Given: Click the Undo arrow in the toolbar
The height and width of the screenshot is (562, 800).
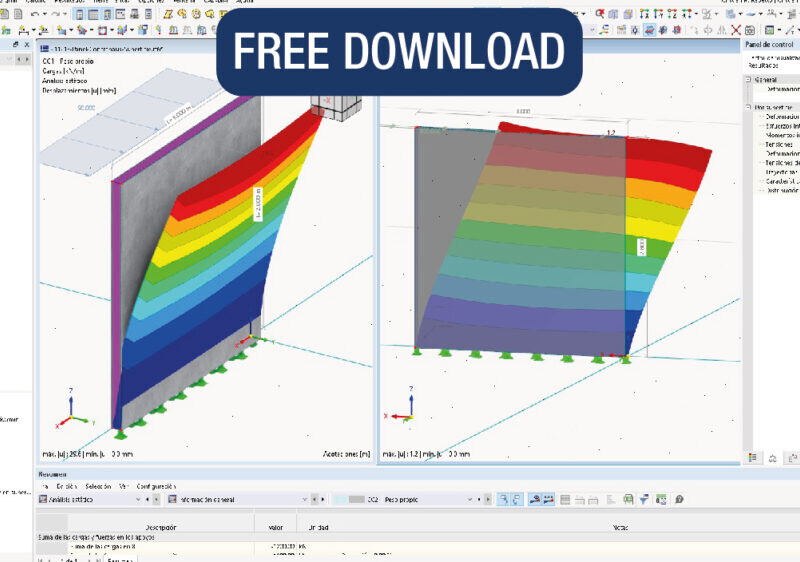Looking at the screenshot, I should (35, 14).
